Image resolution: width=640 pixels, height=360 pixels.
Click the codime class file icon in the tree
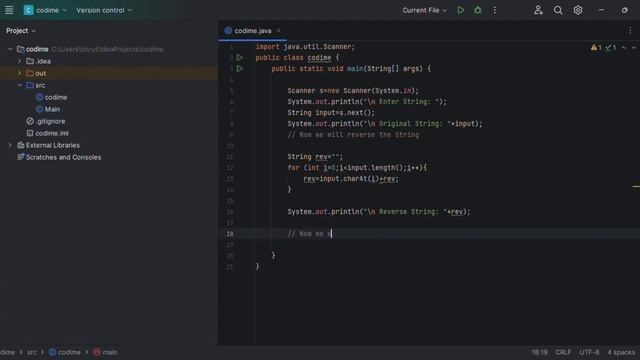pos(40,97)
